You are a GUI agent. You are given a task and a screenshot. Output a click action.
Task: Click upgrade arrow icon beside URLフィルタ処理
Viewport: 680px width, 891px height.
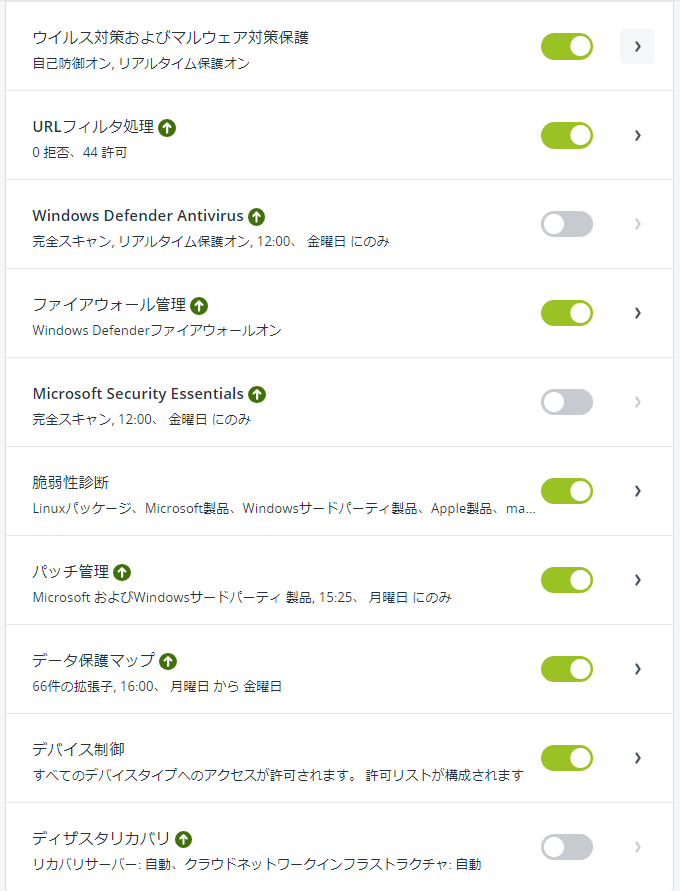[167, 128]
